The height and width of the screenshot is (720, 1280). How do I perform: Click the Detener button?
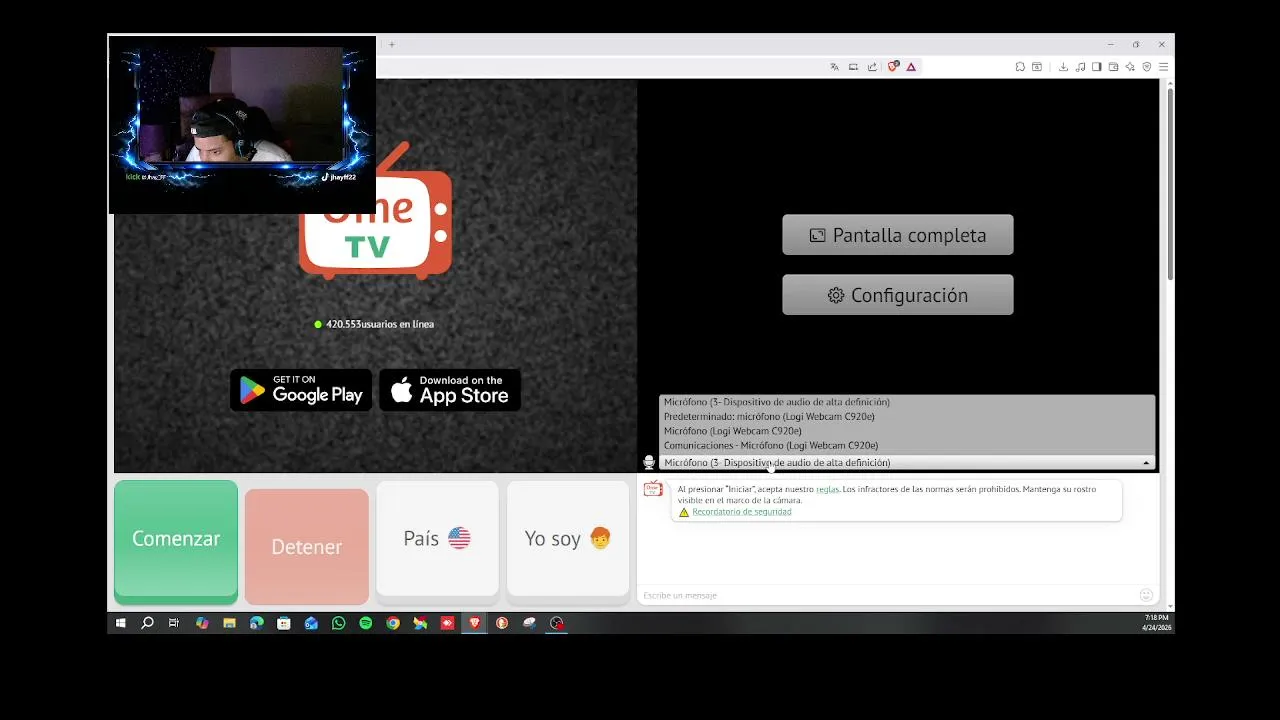click(x=307, y=546)
